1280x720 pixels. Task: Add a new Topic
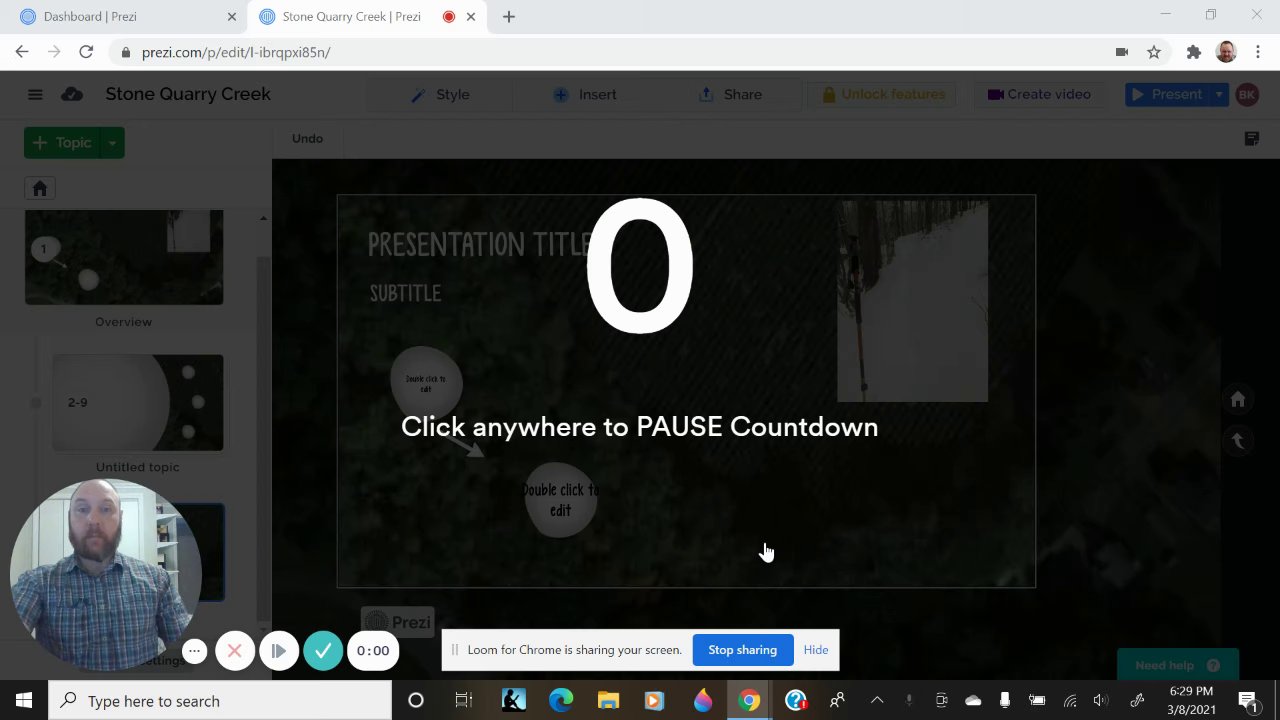[x=62, y=142]
